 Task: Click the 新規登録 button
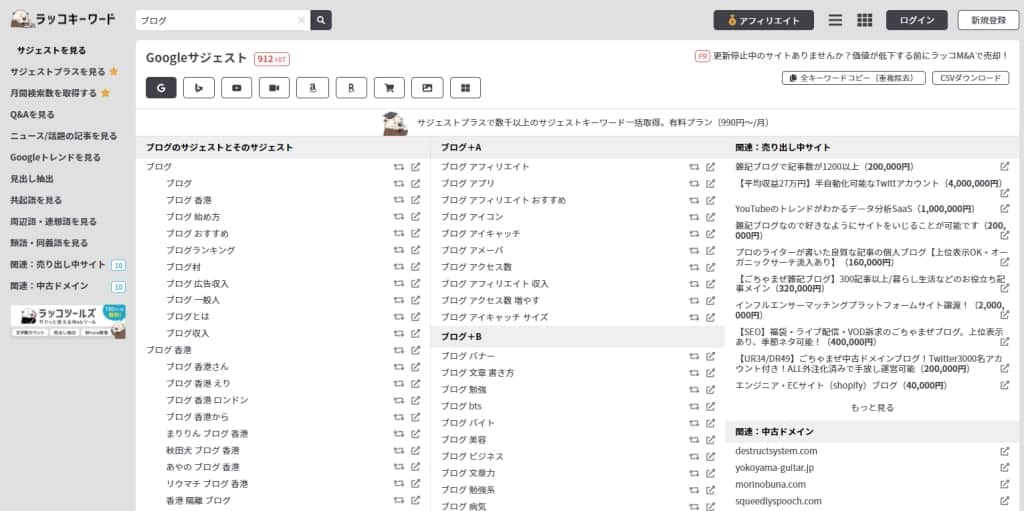988,20
